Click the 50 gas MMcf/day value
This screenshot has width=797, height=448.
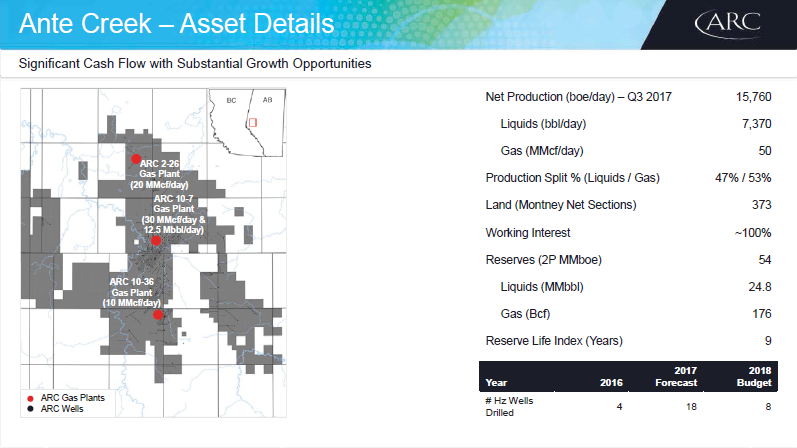[x=765, y=151]
